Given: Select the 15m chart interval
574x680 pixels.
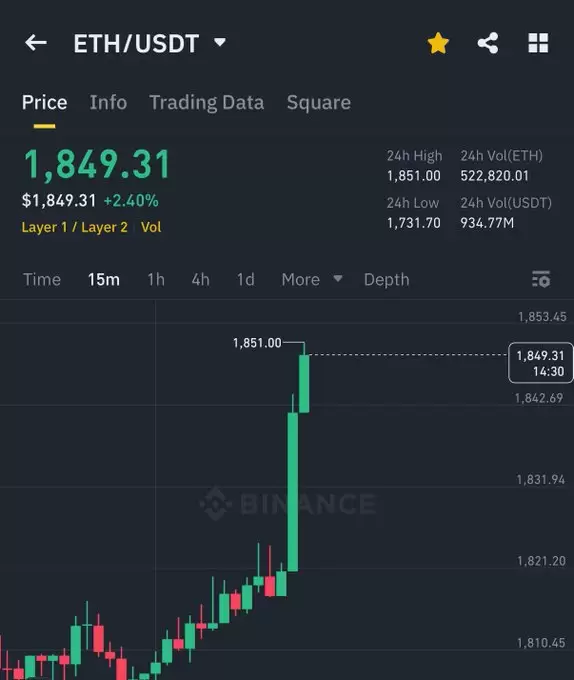Looking at the screenshot, I should point(104,279).
